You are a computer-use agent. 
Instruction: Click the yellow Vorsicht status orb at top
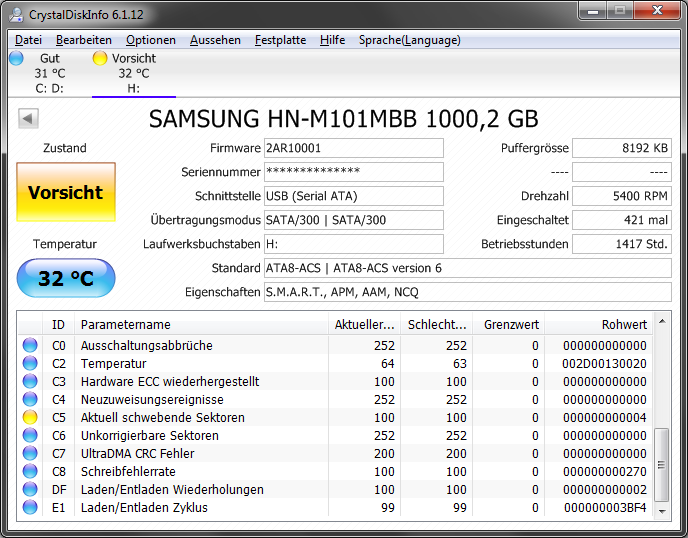tap(100, 58)
